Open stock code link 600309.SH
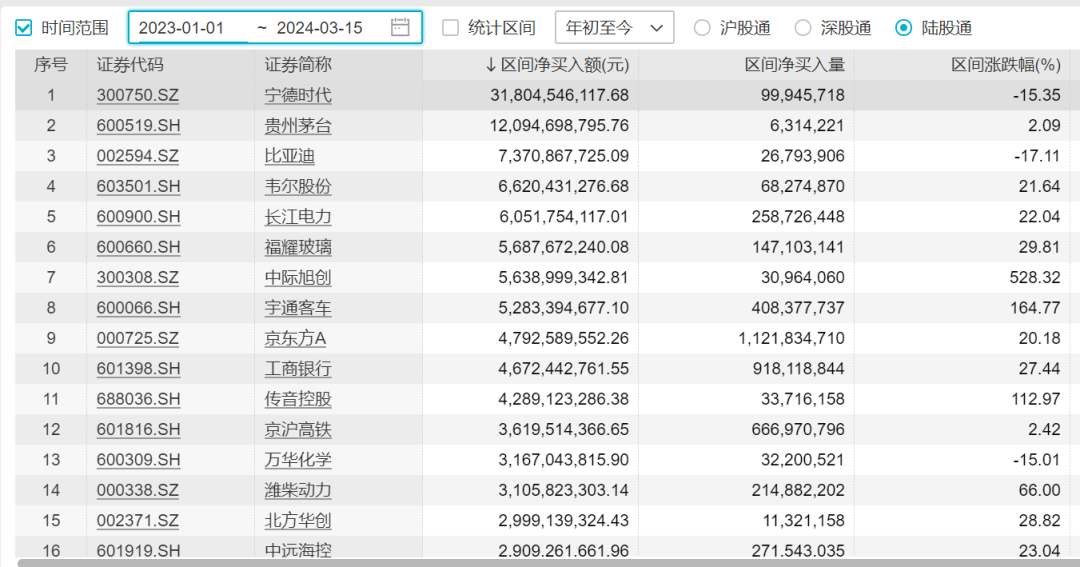The height and width of the screenshot is (567, 1080). click(x=138, y=460)
